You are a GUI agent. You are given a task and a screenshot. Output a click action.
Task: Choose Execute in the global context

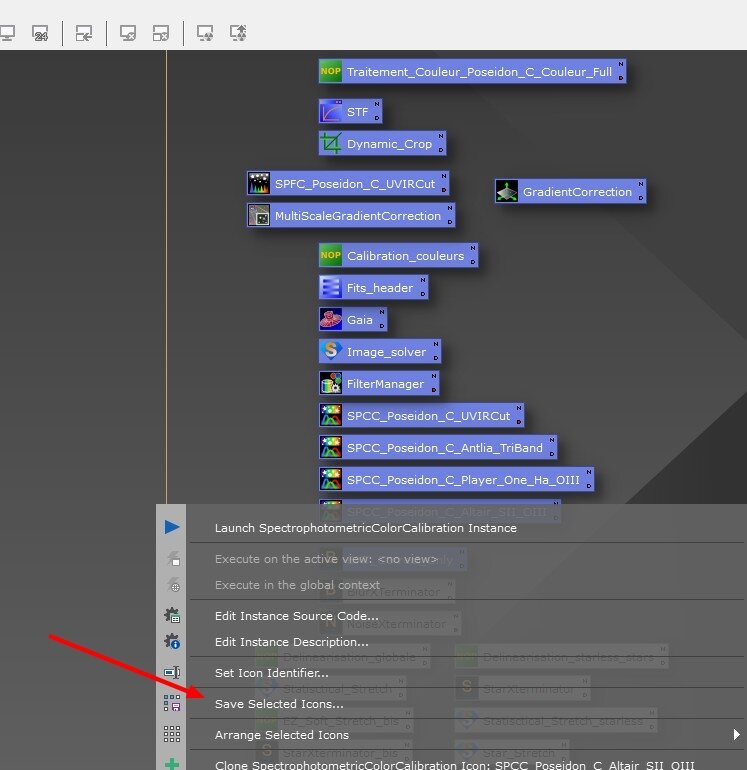(x=297, y=585)
